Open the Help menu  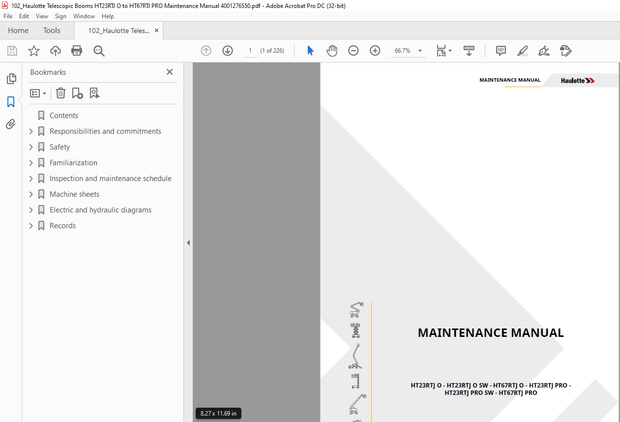(x=108, y=16)
